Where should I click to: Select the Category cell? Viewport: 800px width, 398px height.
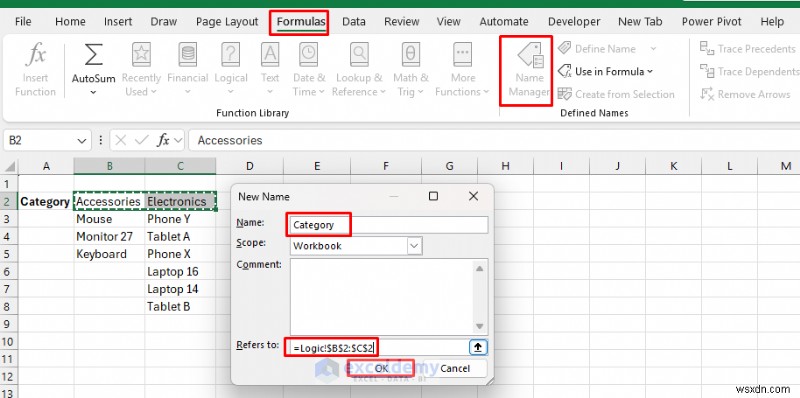pyautogui.click(x=45, y=202)
